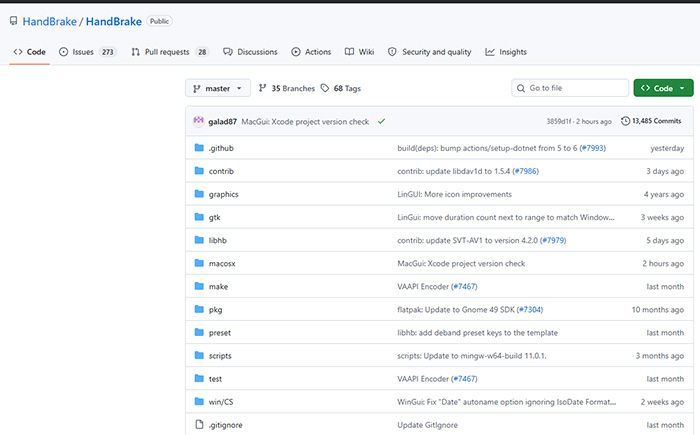Image resolution: width=700 pixels, height=435 pixels.
Task: Open pull request #7304 link
Action: [530, 310]
